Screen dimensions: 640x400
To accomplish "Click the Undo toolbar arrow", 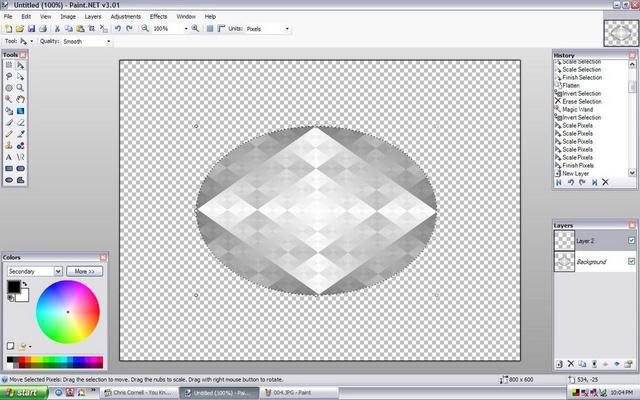I will [x=118, y=29].
